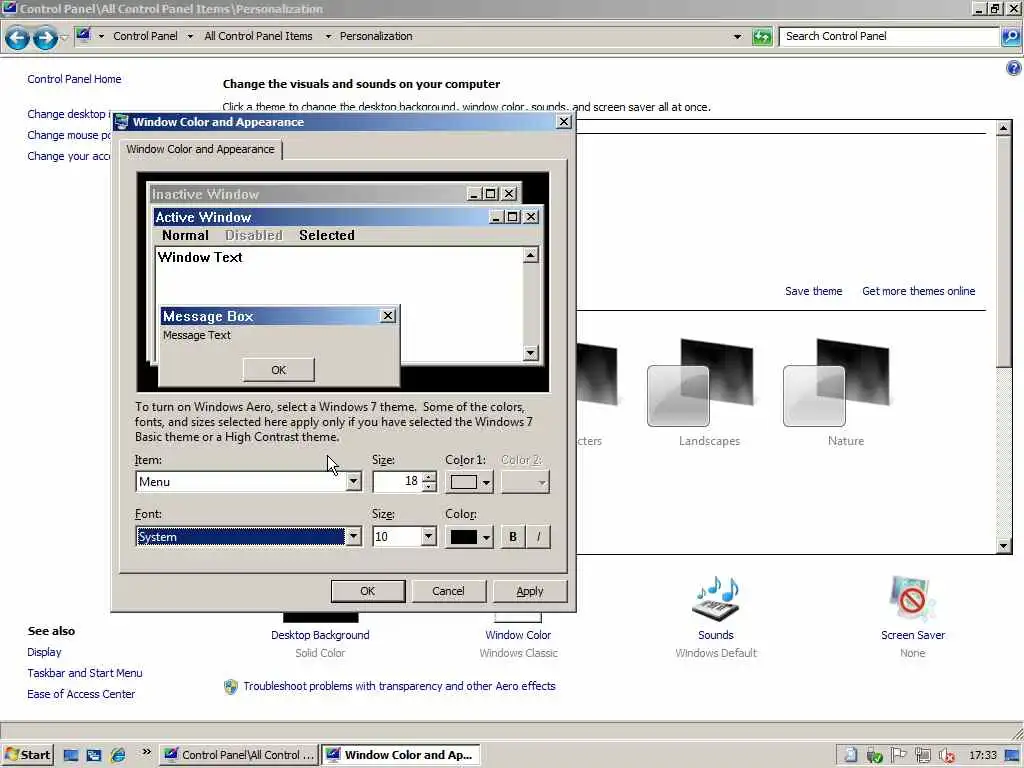This screenshot has height=768, width=1024.
Task: Open the font Size dropdown showing 10
Action: click(428, 537)
